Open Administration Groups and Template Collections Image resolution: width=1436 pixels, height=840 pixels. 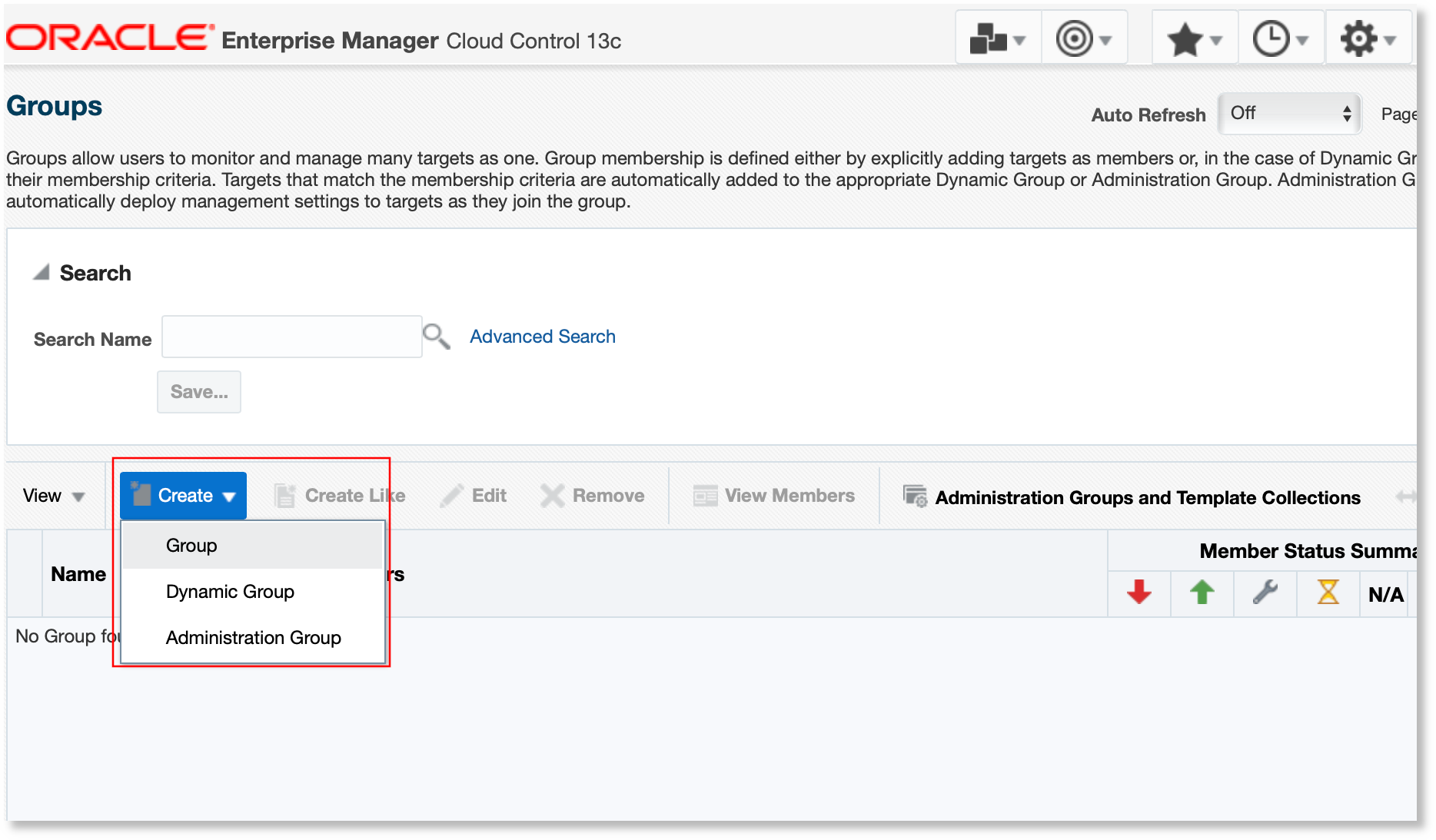1132,497
